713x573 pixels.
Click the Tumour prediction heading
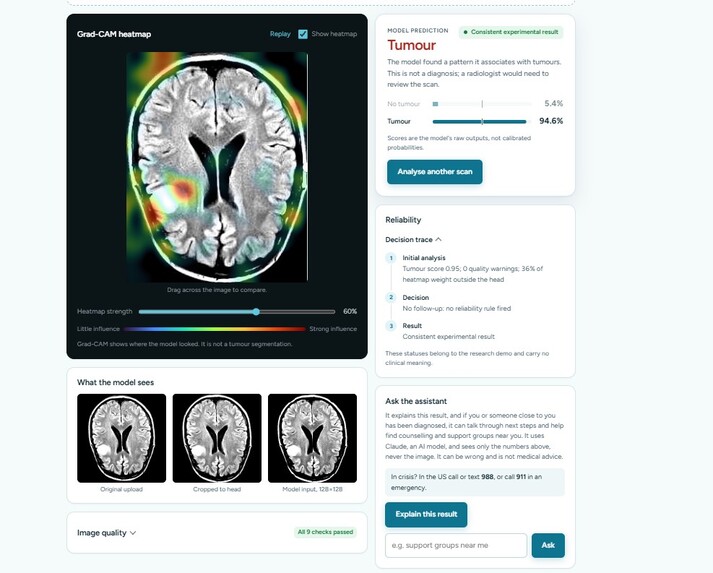click(412, 45)
